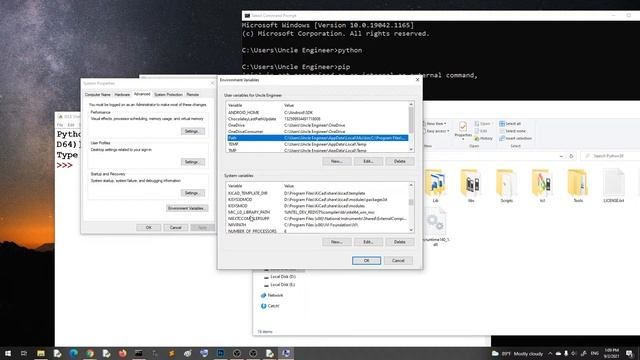640x360 pixels.
Task: Close the Environment Variables dialog
Action: coord(417,80)
